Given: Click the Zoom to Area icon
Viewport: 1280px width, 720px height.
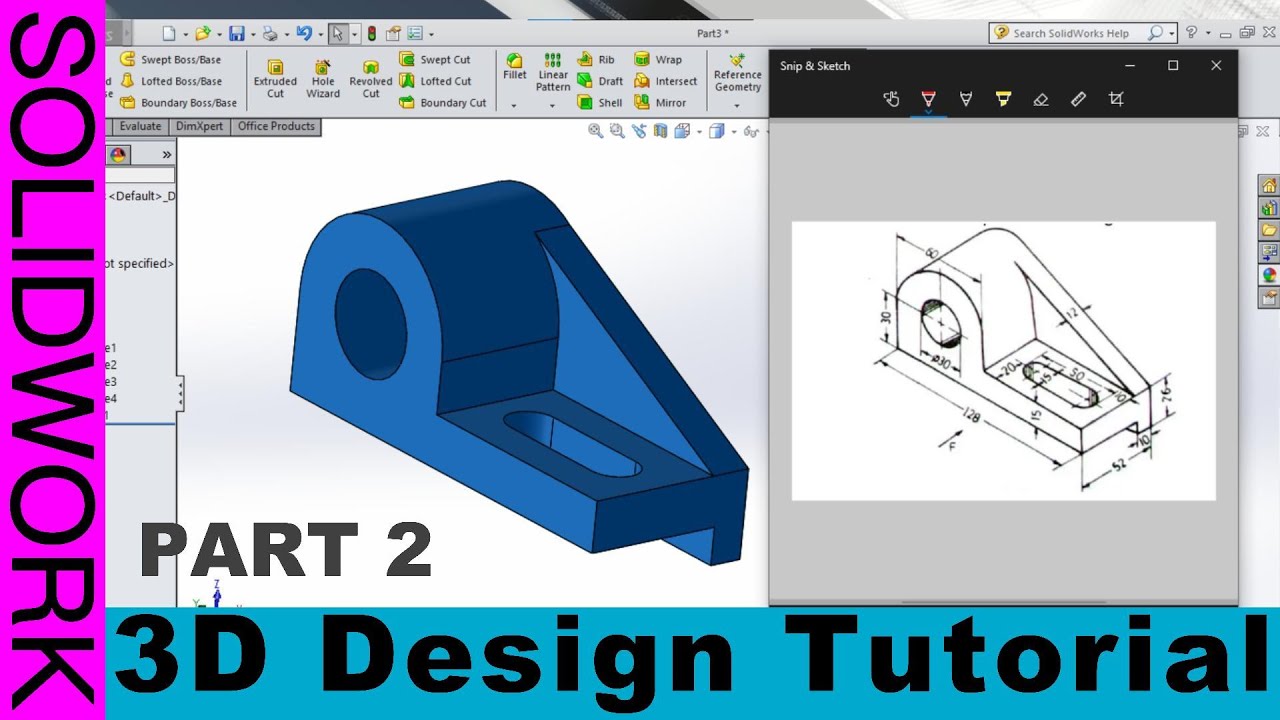Looking at the screenshot, I should (617, 131).
